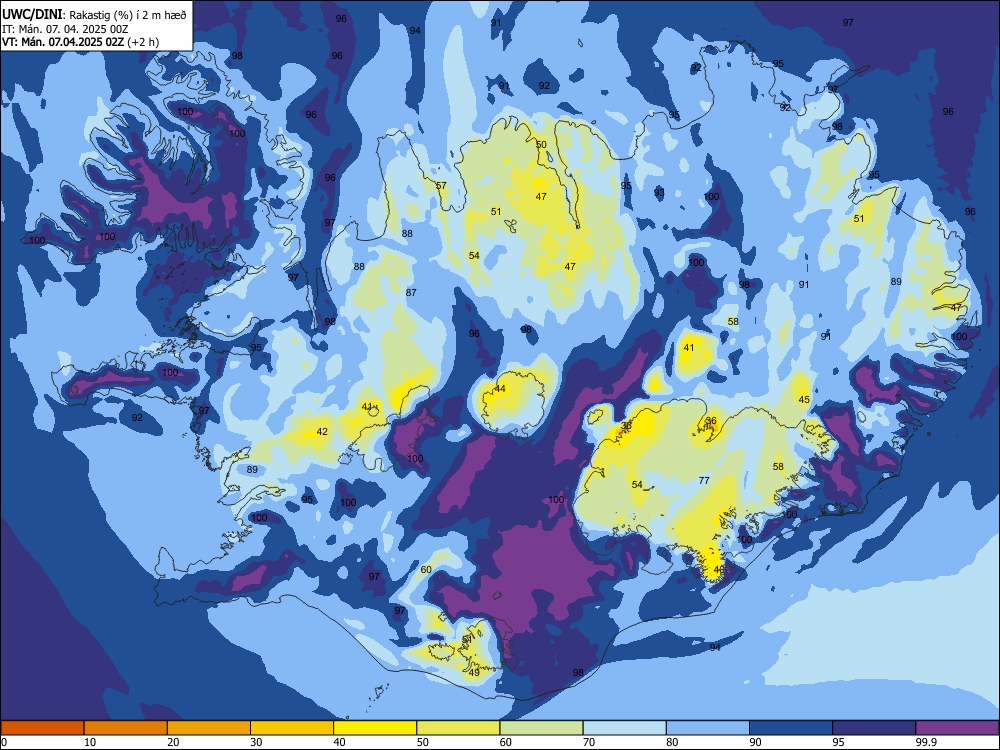Select the bright yellow 40–50 legend swatch
The image size is (1000, 750).
coord(375,728)
